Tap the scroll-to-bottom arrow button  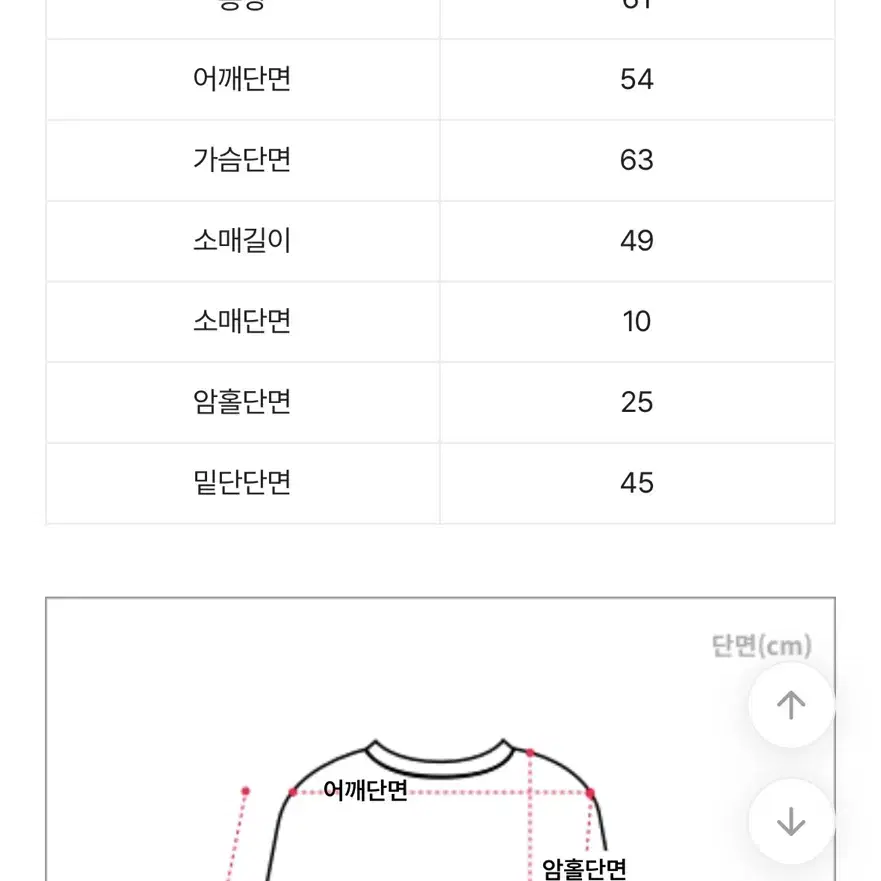click(x=791, y=821)
